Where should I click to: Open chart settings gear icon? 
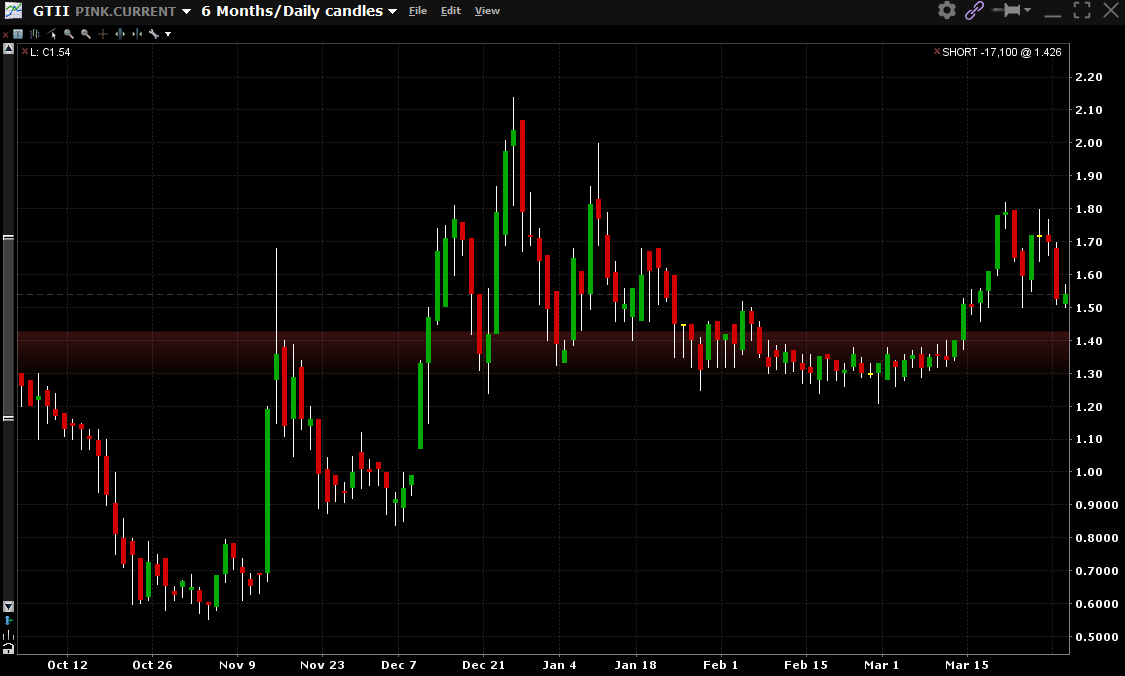pos(947,10)
